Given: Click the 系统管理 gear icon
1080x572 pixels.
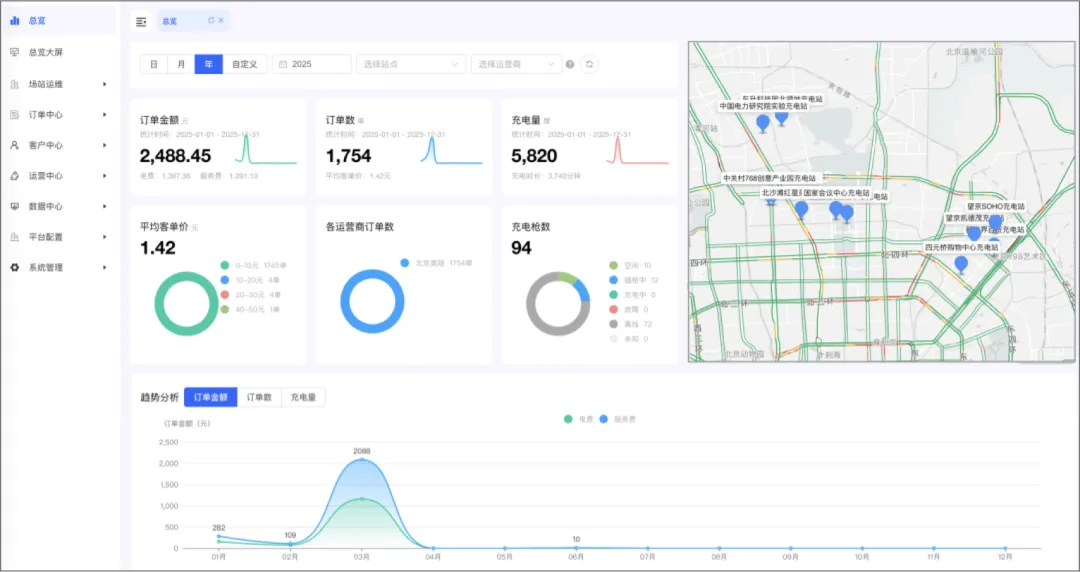Looking at the screenshot, I should [x=14, y=267].
